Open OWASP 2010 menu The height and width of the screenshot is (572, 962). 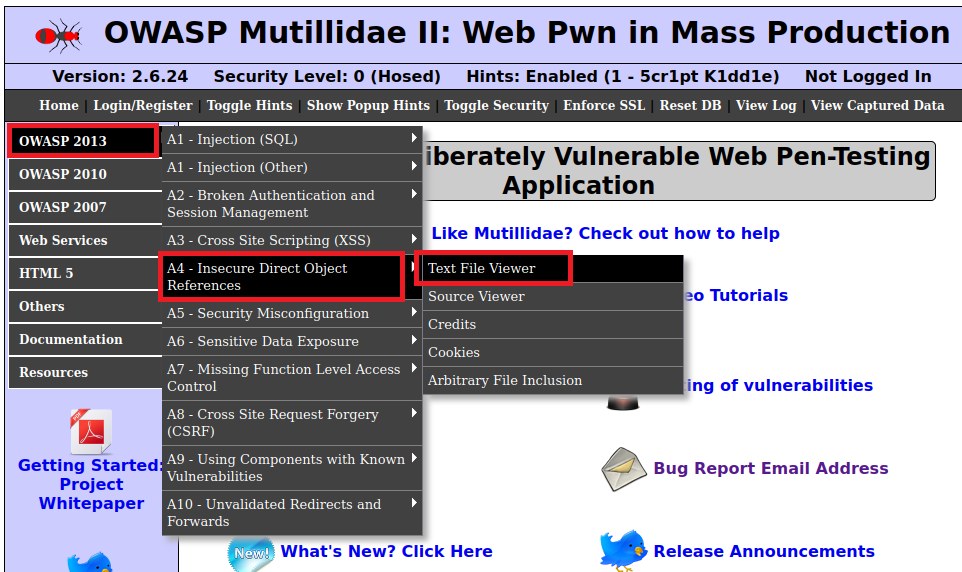[x=85, y=174]
